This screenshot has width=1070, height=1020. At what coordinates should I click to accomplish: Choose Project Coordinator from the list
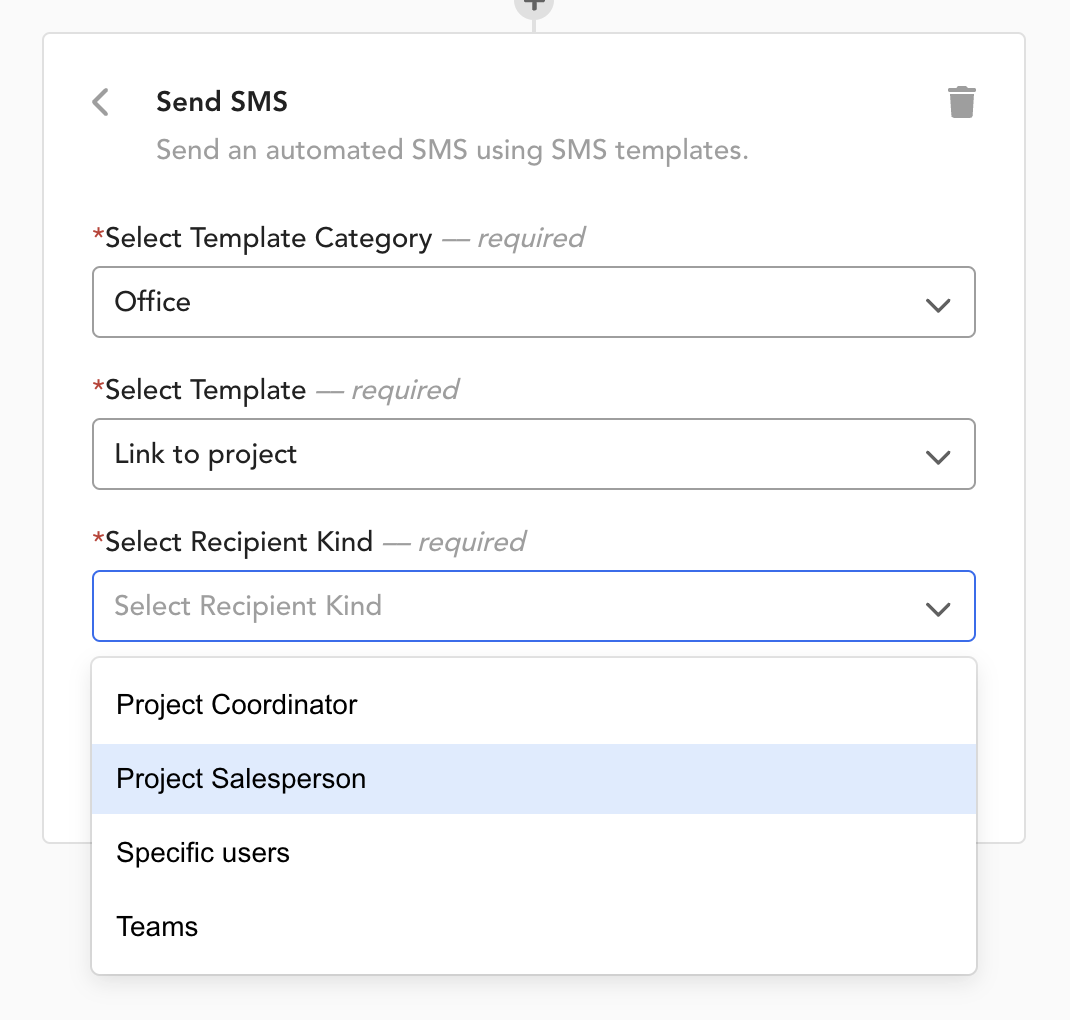(x=534, y=705)
